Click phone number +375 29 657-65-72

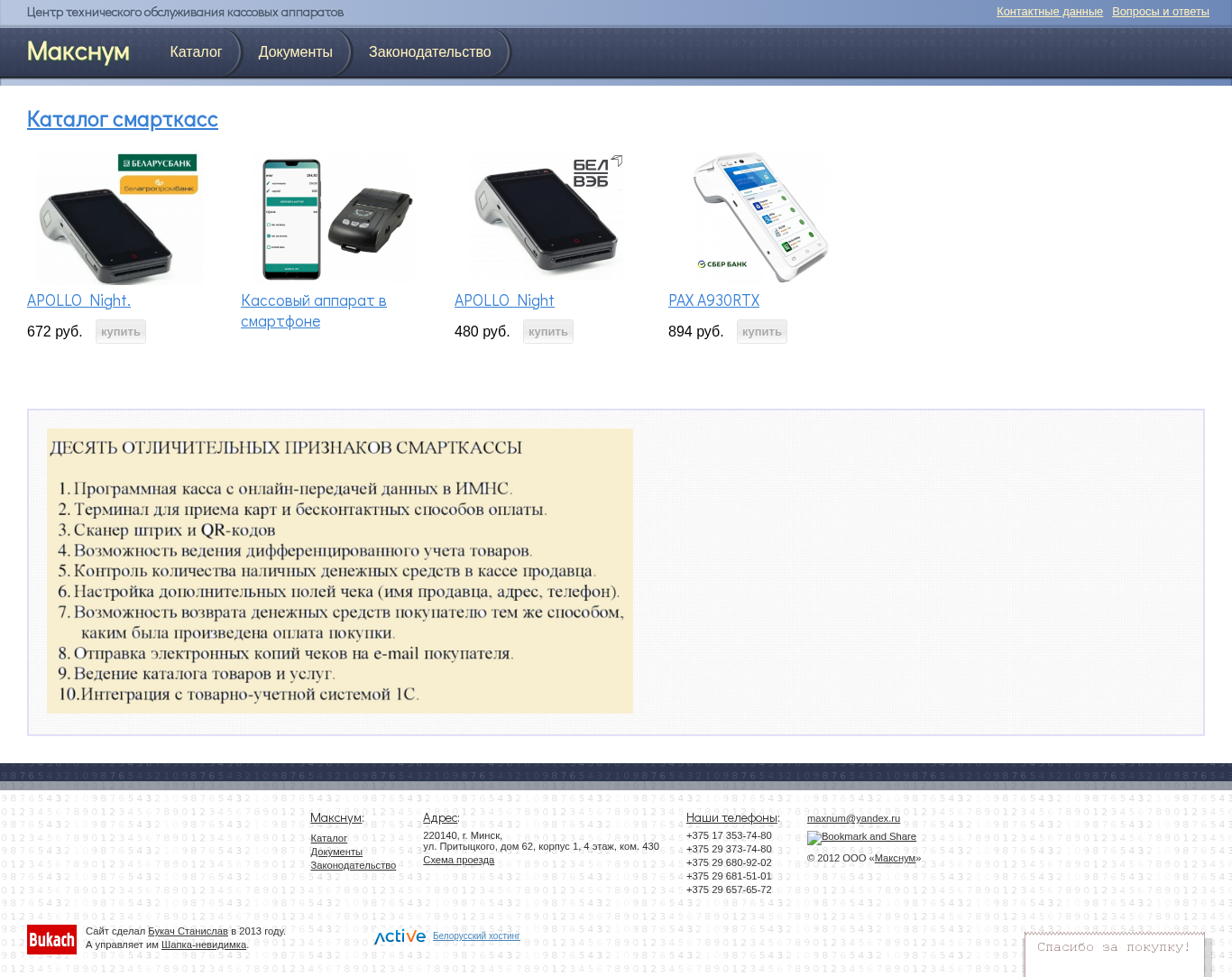coord(729,889)
